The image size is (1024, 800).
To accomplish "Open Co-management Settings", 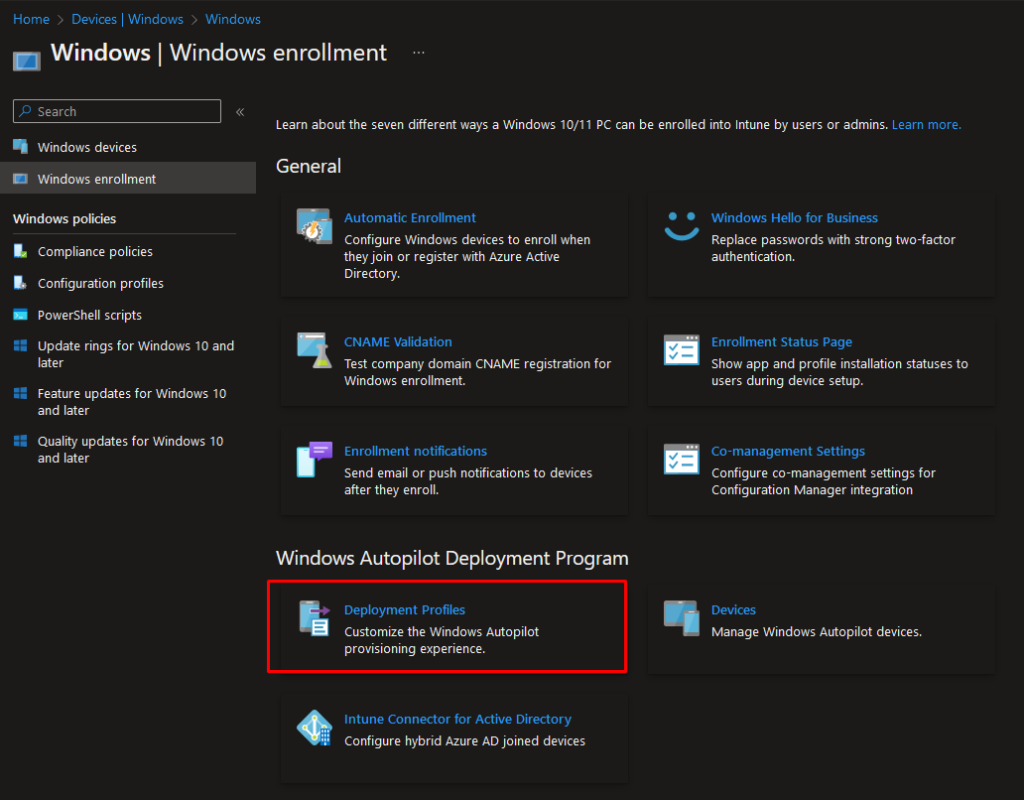I will click(x=788, y=451).
